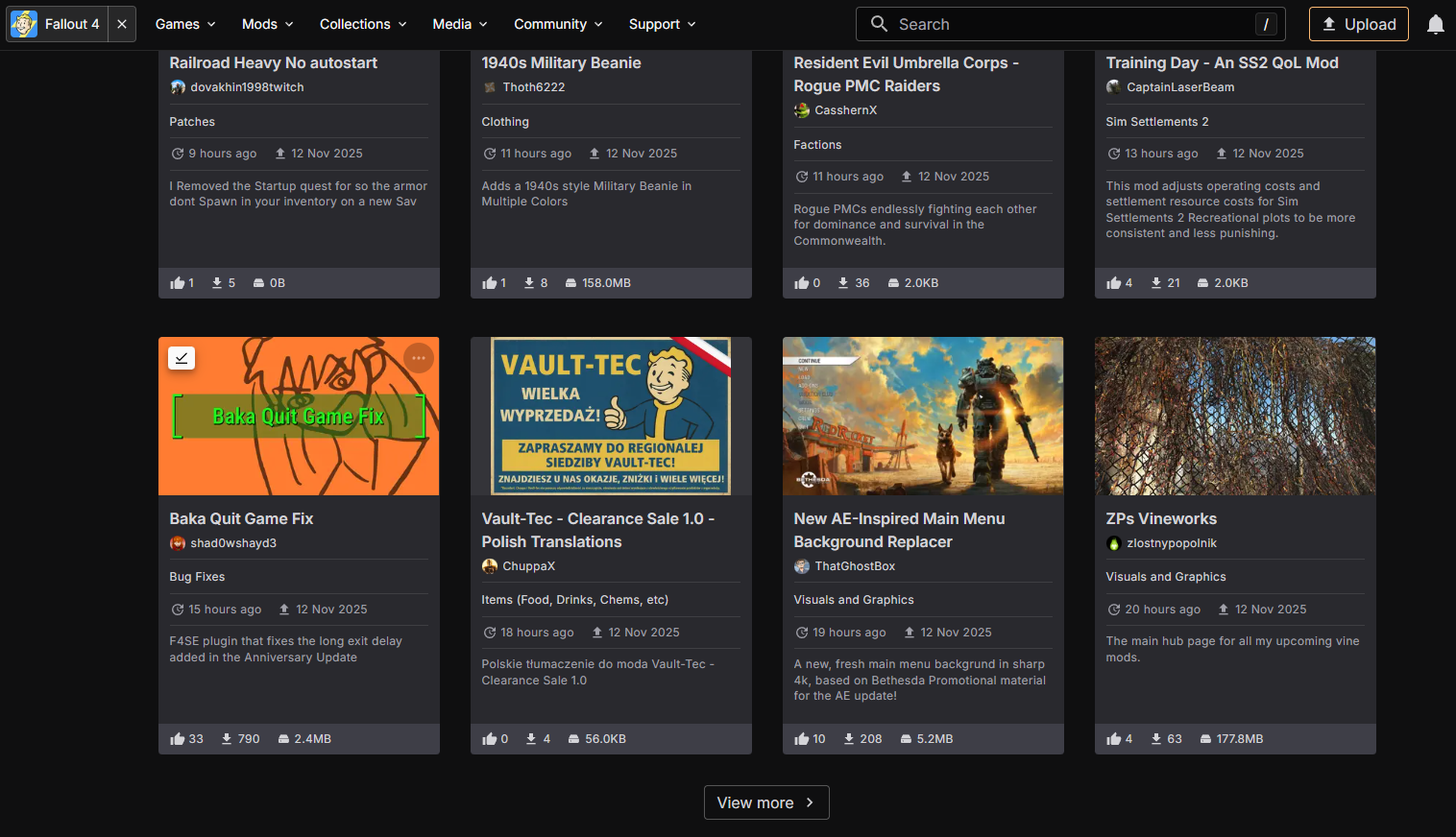
Task: Click the slash keyboard shortcut hint in search
Action: (1266, 24)
